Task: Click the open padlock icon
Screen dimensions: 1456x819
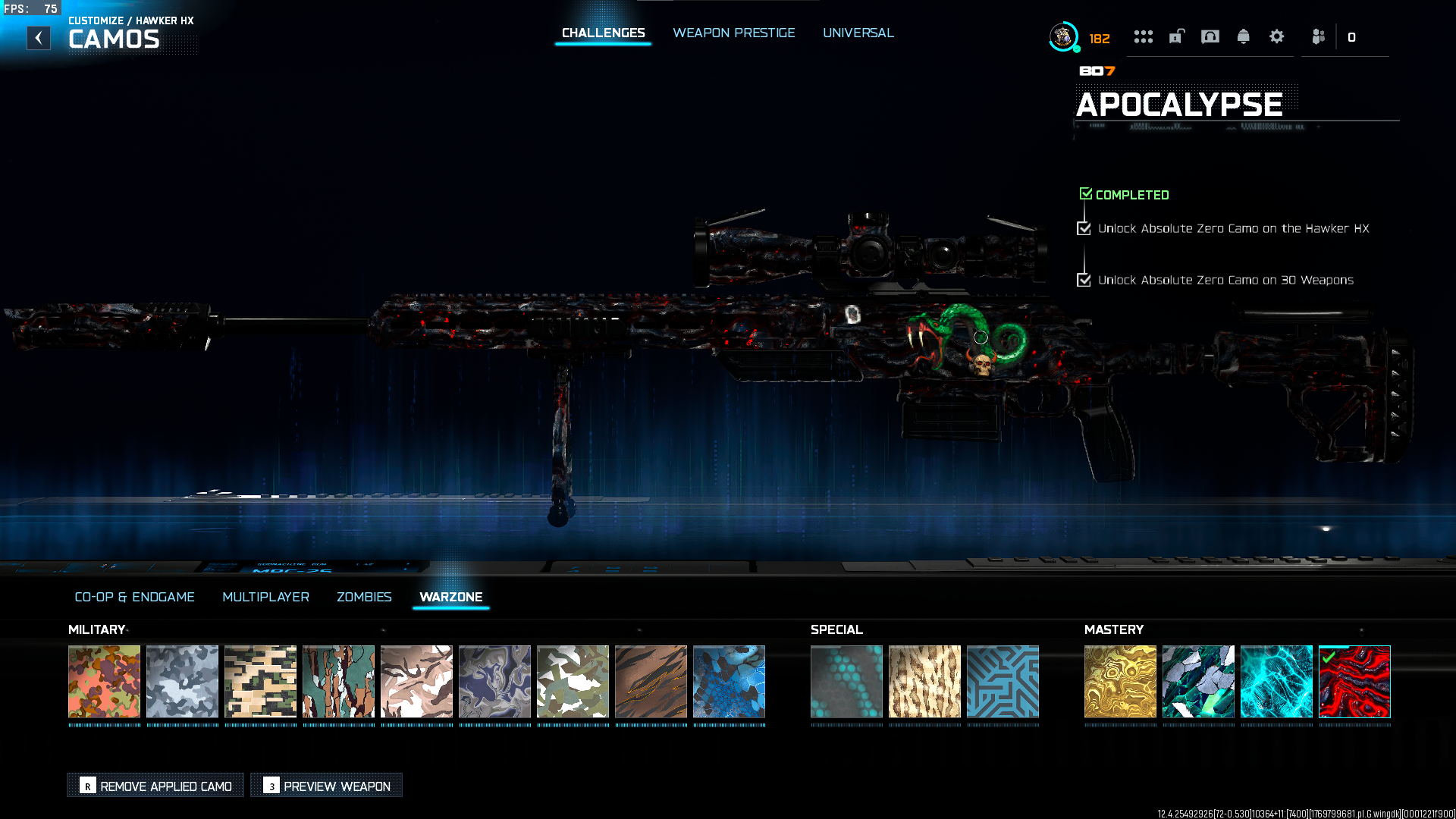Action: [1177, 36]
